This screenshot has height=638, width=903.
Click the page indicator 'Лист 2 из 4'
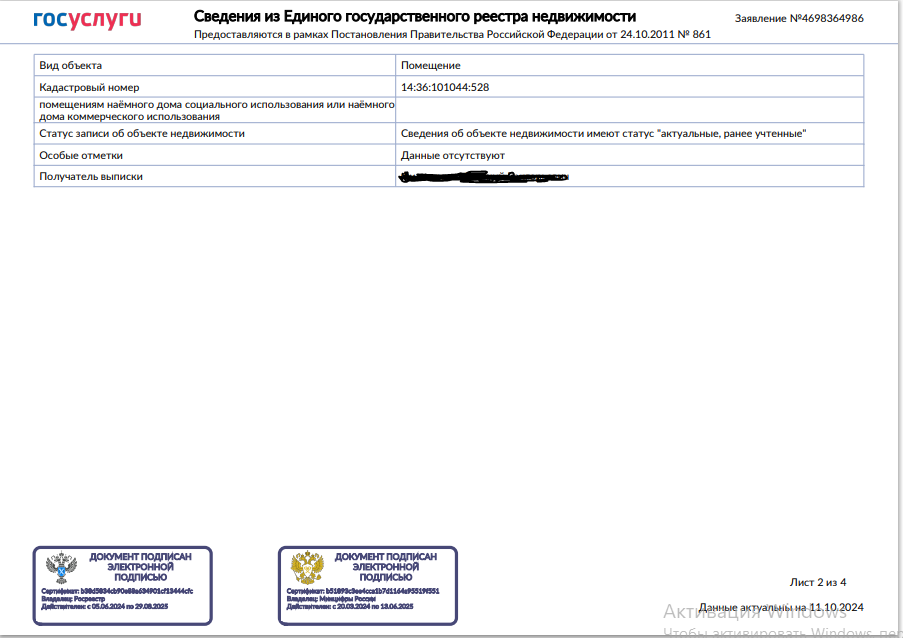(818, 582)
